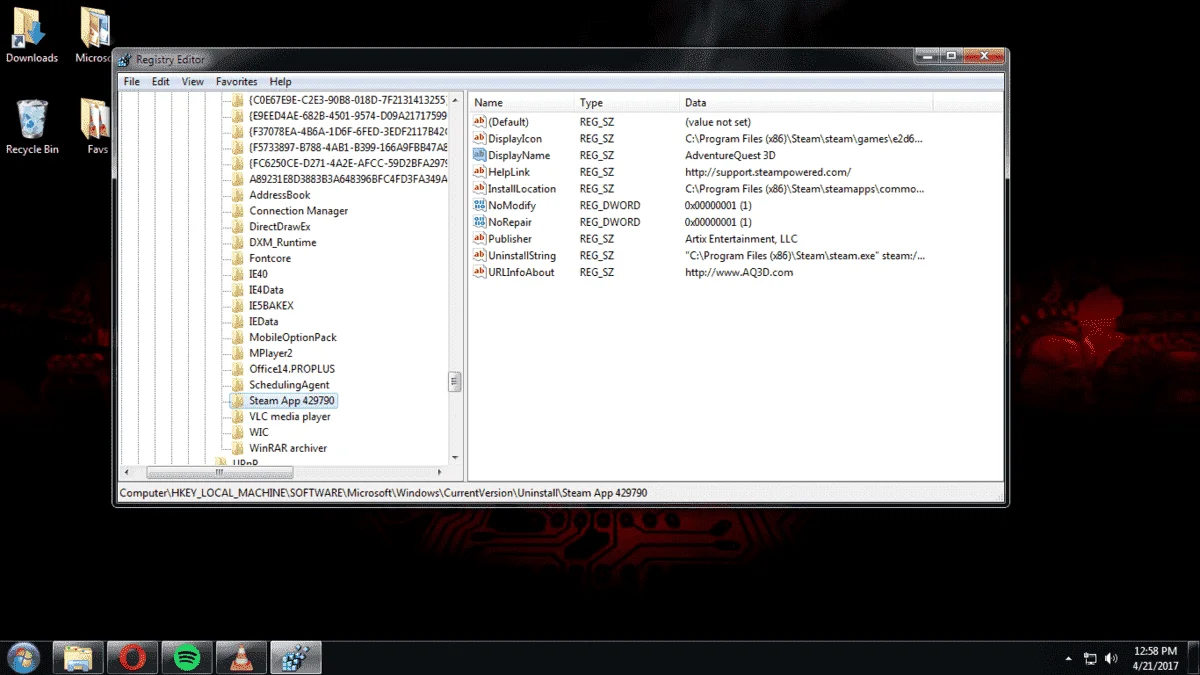The image size is (1200, 675).
Task: Click the folder icon of Connection Manager key
Action: click(x=238, y=211)
